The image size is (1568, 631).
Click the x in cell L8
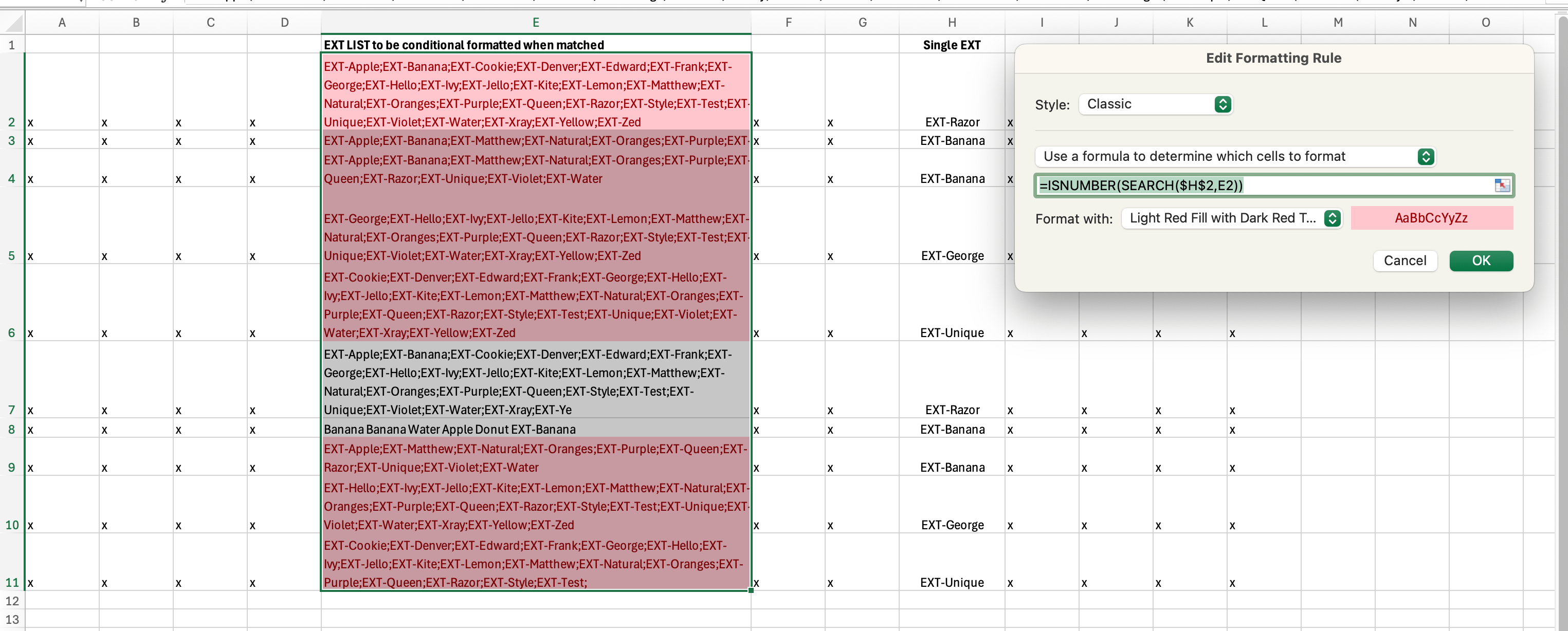1232,430
